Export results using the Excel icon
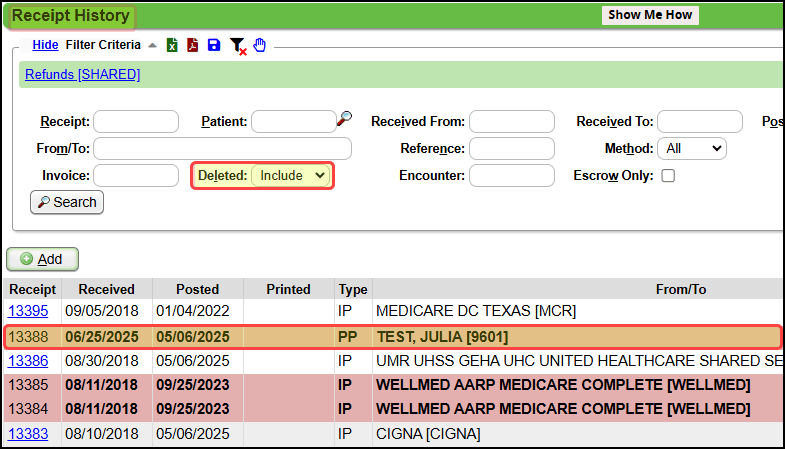 (172, 45)
